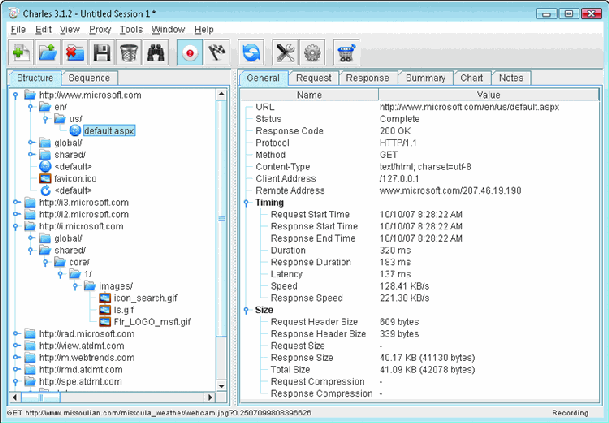This screenshot has width=609, height=423.
Task: Switch to the Request tab
Action: coord(313,78)
